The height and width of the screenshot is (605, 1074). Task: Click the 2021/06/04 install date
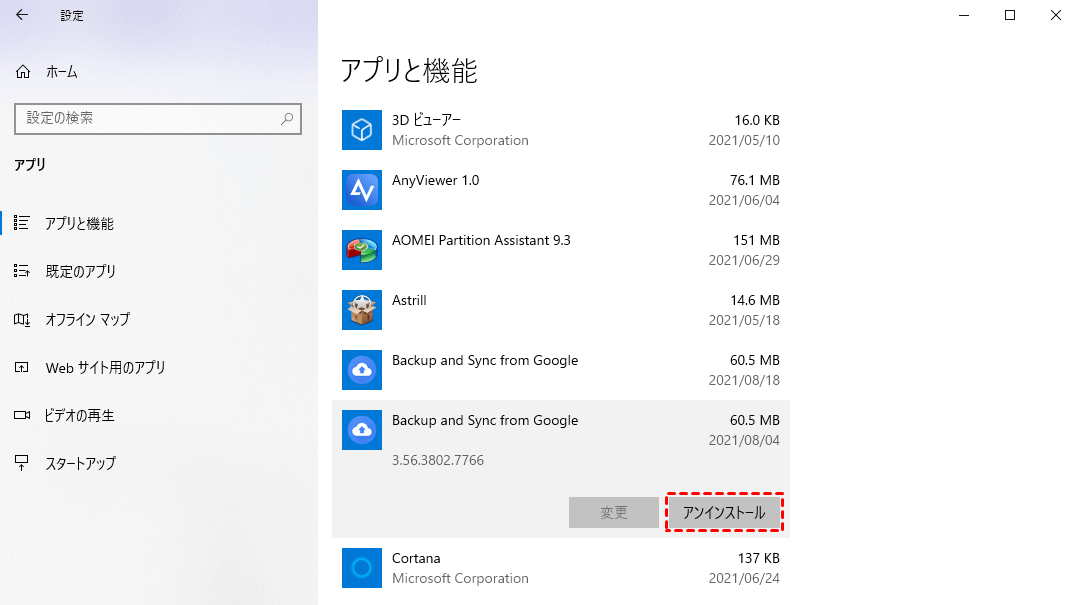tap(744, 200)
